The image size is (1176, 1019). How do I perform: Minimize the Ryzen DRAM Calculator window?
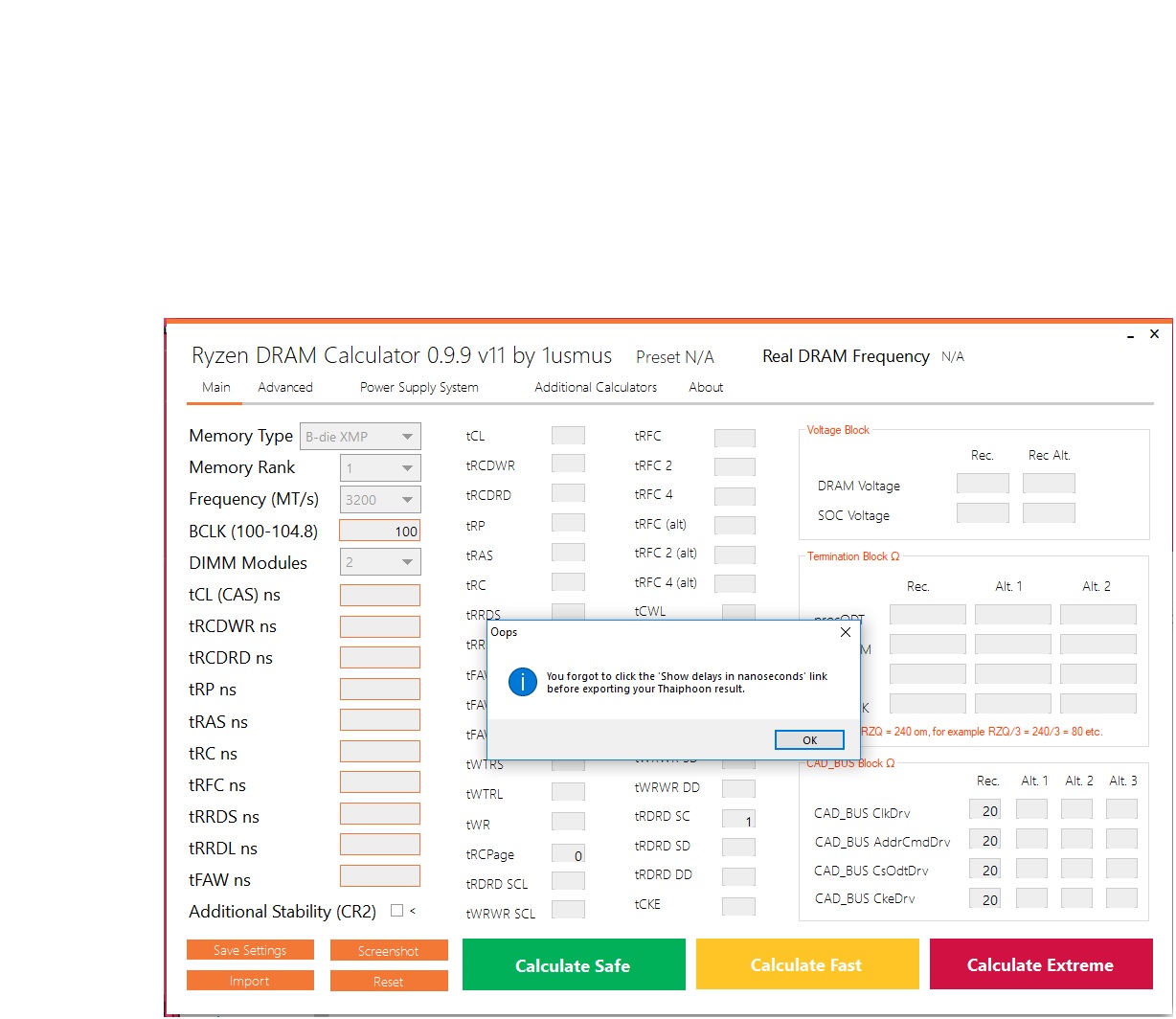pyautogui.click(x=1132, y=335)
